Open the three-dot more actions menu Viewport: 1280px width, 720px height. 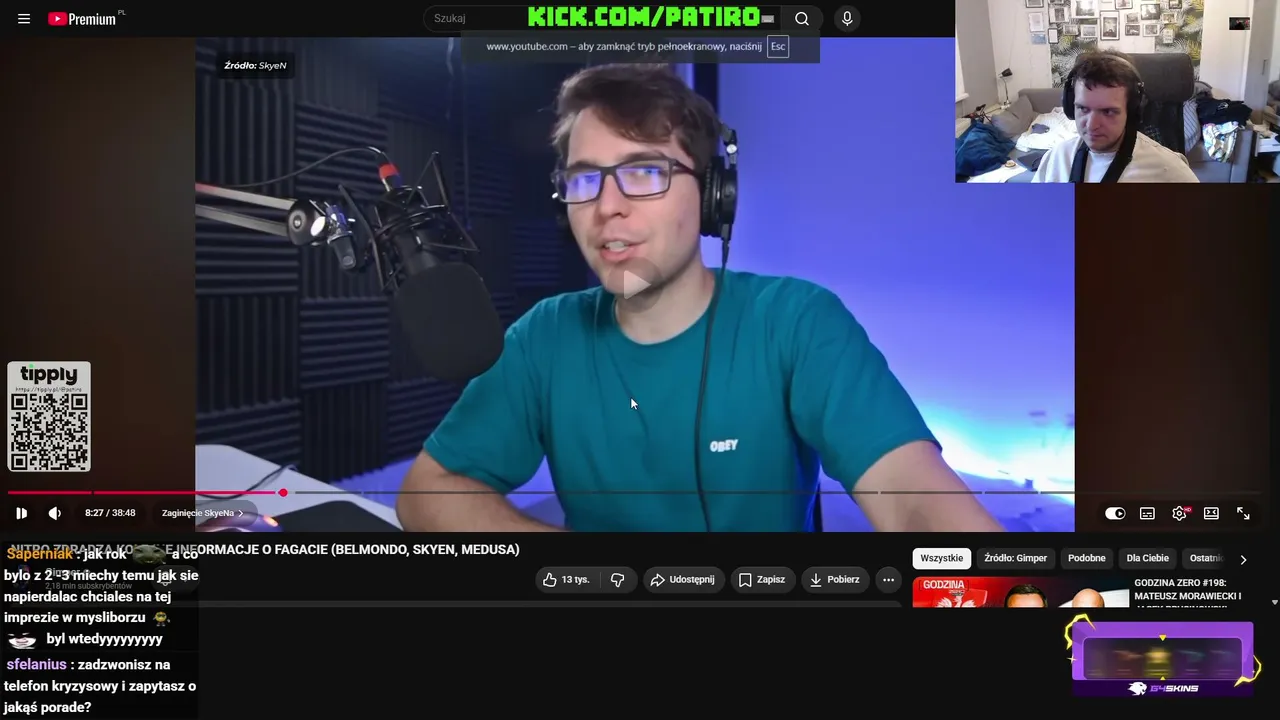pyautogui.click(x=888, y=580)
